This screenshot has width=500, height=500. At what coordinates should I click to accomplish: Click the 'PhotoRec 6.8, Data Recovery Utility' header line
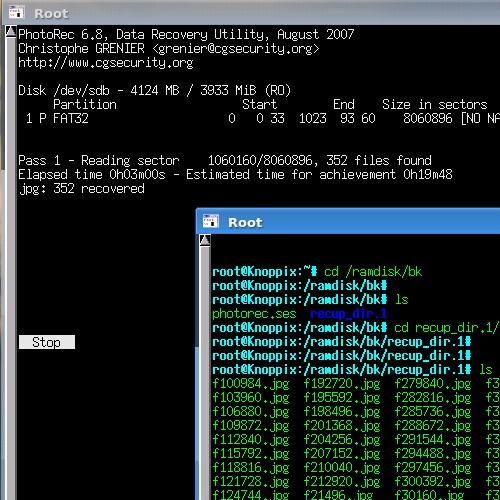tap(186, 34)
